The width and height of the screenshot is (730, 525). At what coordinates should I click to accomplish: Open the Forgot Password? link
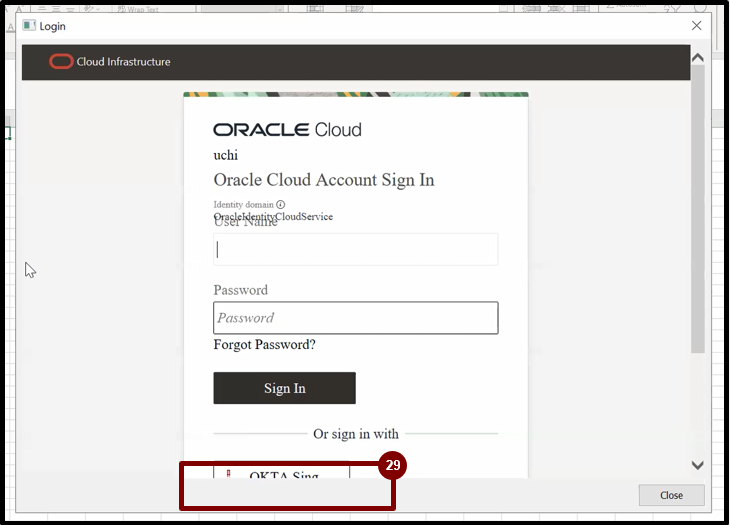point(264,345)
